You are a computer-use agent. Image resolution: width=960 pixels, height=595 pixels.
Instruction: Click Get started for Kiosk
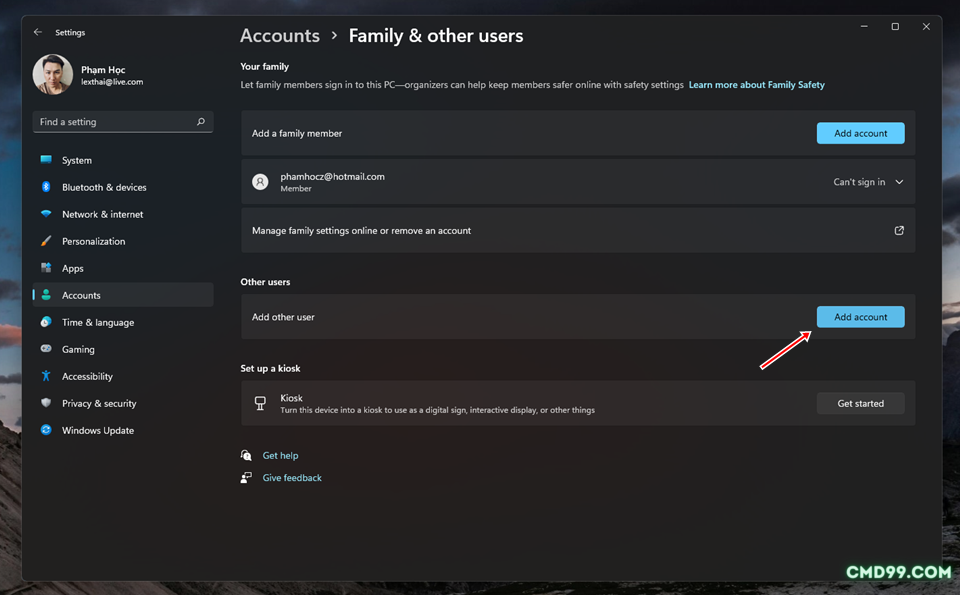[860, 403]
